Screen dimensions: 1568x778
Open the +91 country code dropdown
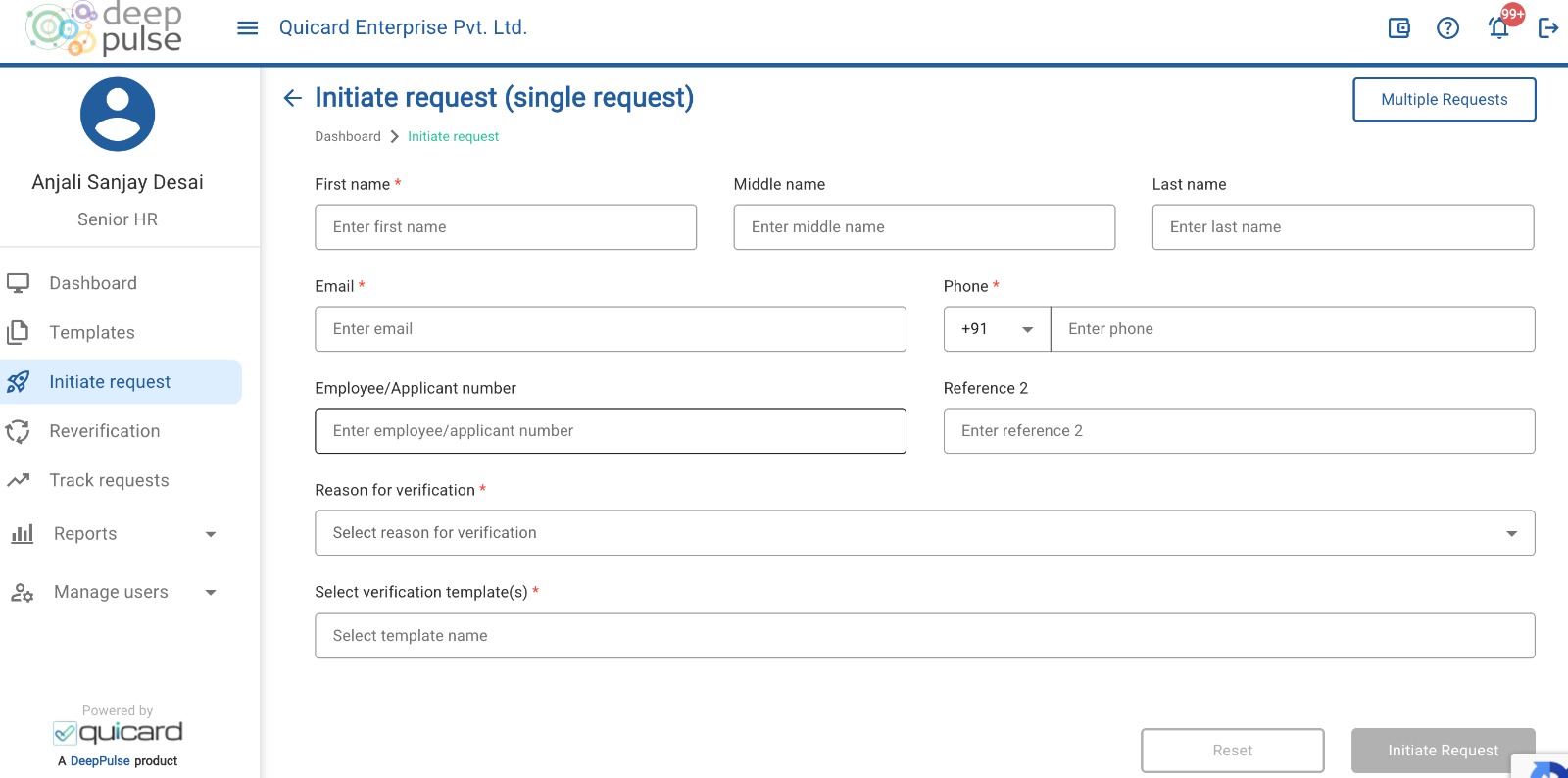997,329
